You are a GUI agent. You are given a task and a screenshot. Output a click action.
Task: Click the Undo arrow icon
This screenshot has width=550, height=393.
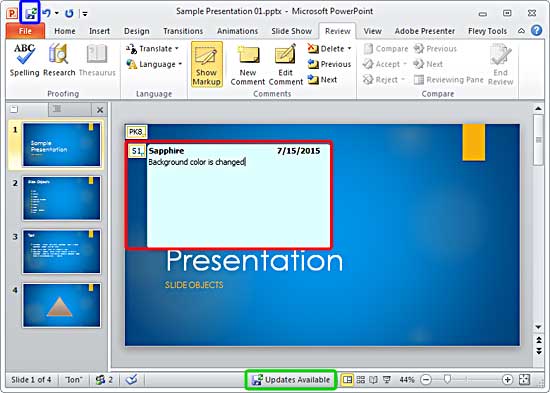pyautogui.click(x=46, y=13)
